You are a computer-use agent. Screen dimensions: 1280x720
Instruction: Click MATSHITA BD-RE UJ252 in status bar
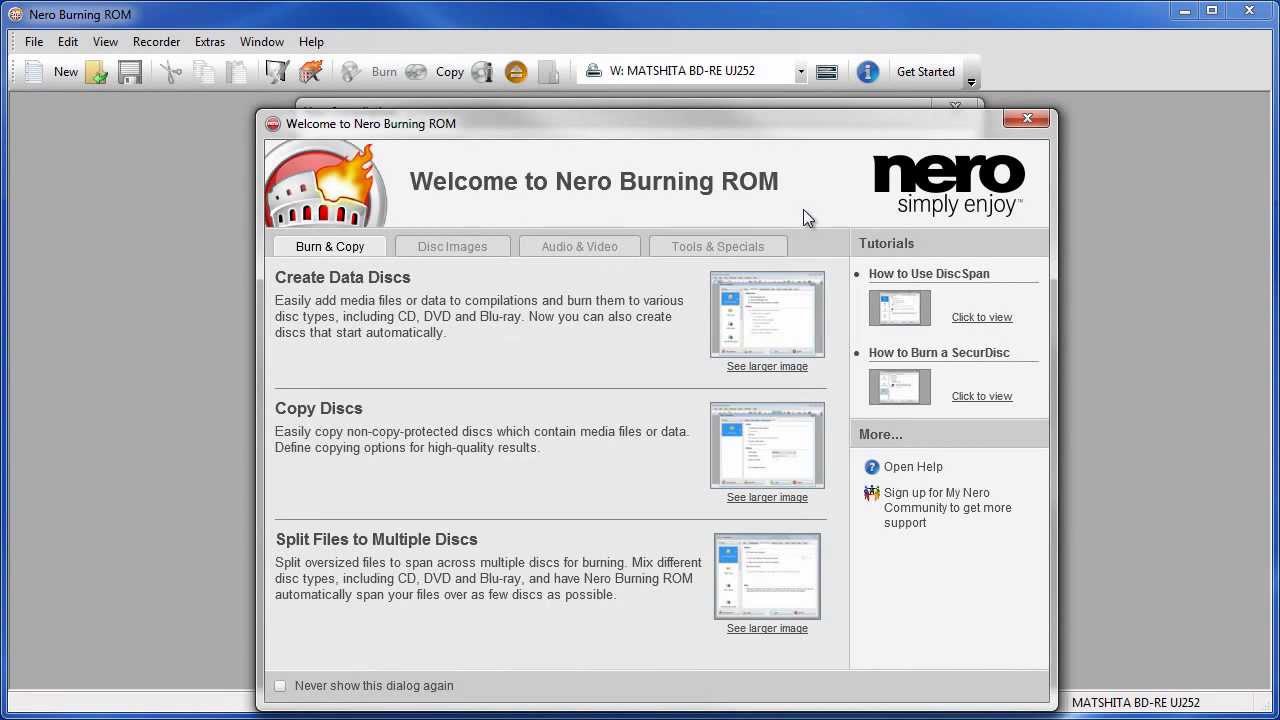(x=1135, y=703)
